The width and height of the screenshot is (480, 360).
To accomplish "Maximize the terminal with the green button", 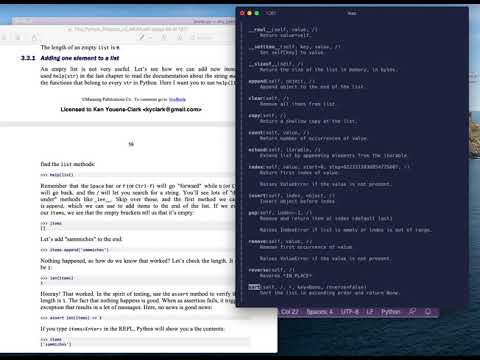I will click(257, 13).
